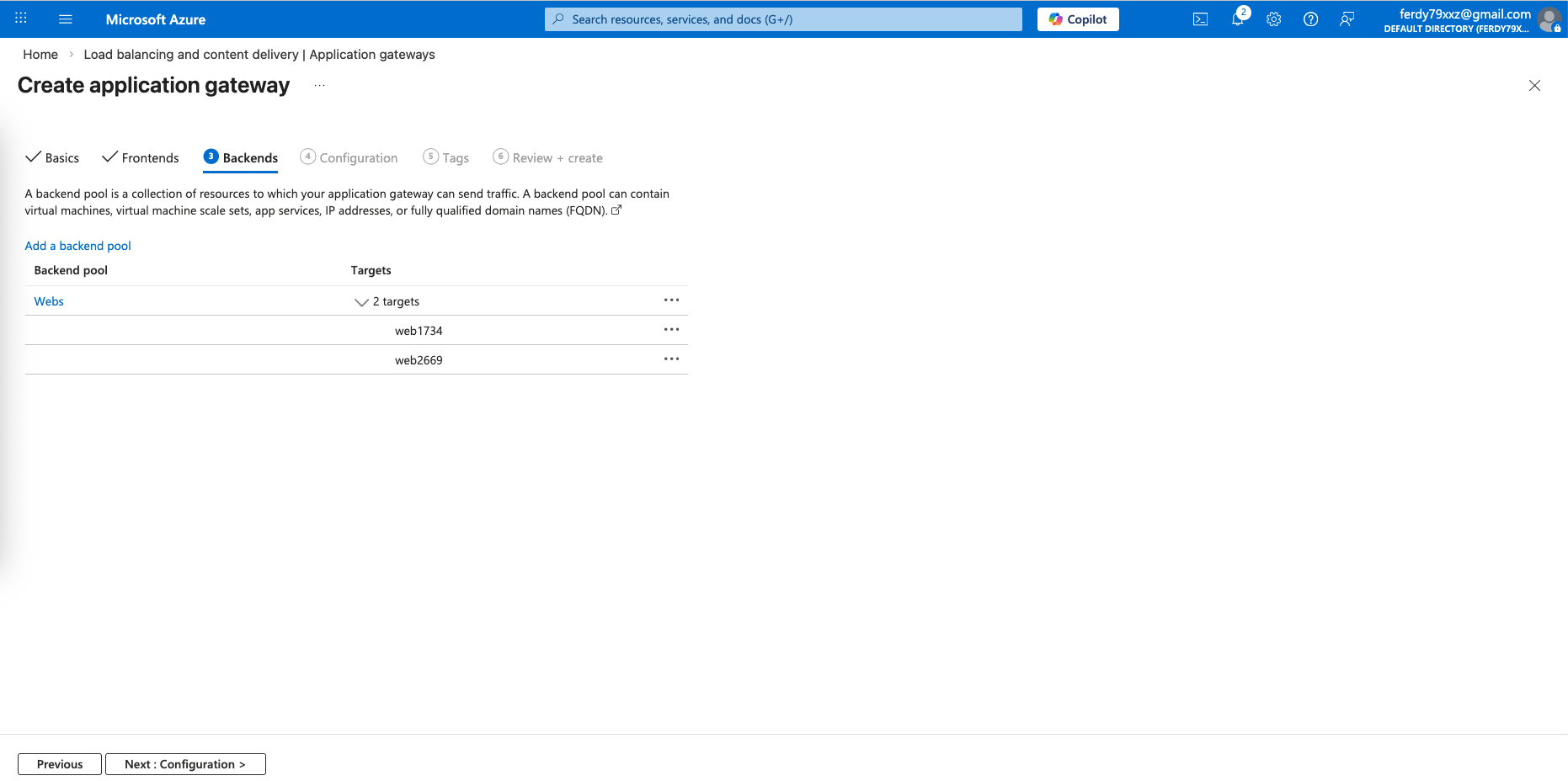Open more options for web2669 target
The width and height of the screenshot is (1568, 781).
tap(671, 359)
